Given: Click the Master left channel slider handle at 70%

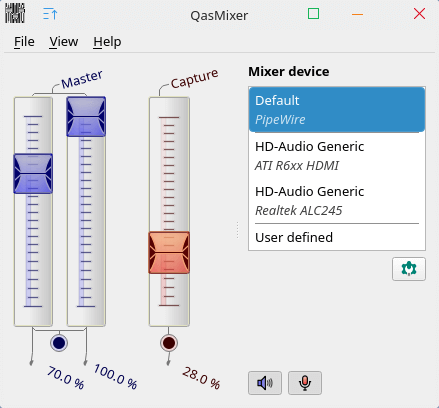Looking at the screenshot, I should click(x=33, y=174).
